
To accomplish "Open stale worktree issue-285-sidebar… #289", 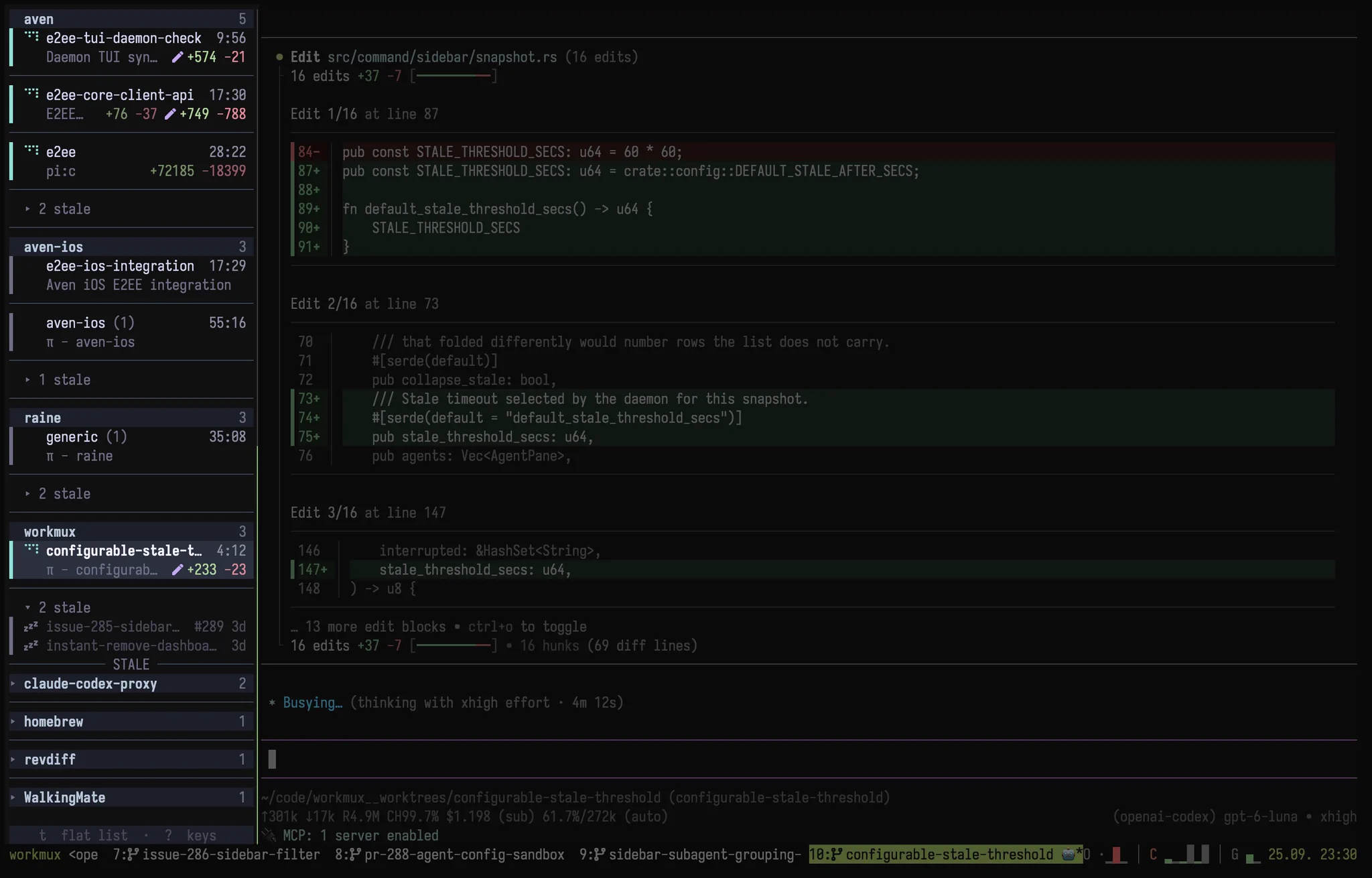I will 131,627.
